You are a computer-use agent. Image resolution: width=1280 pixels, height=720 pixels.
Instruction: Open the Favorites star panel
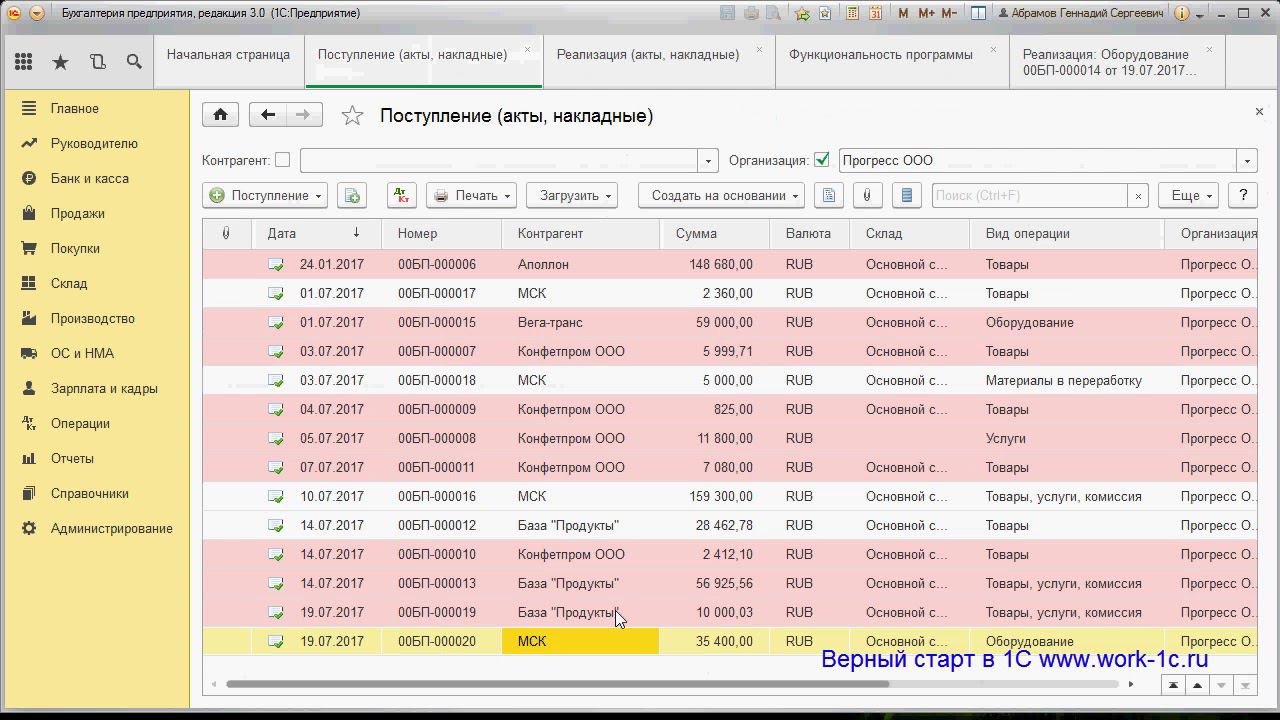(61, 62)
